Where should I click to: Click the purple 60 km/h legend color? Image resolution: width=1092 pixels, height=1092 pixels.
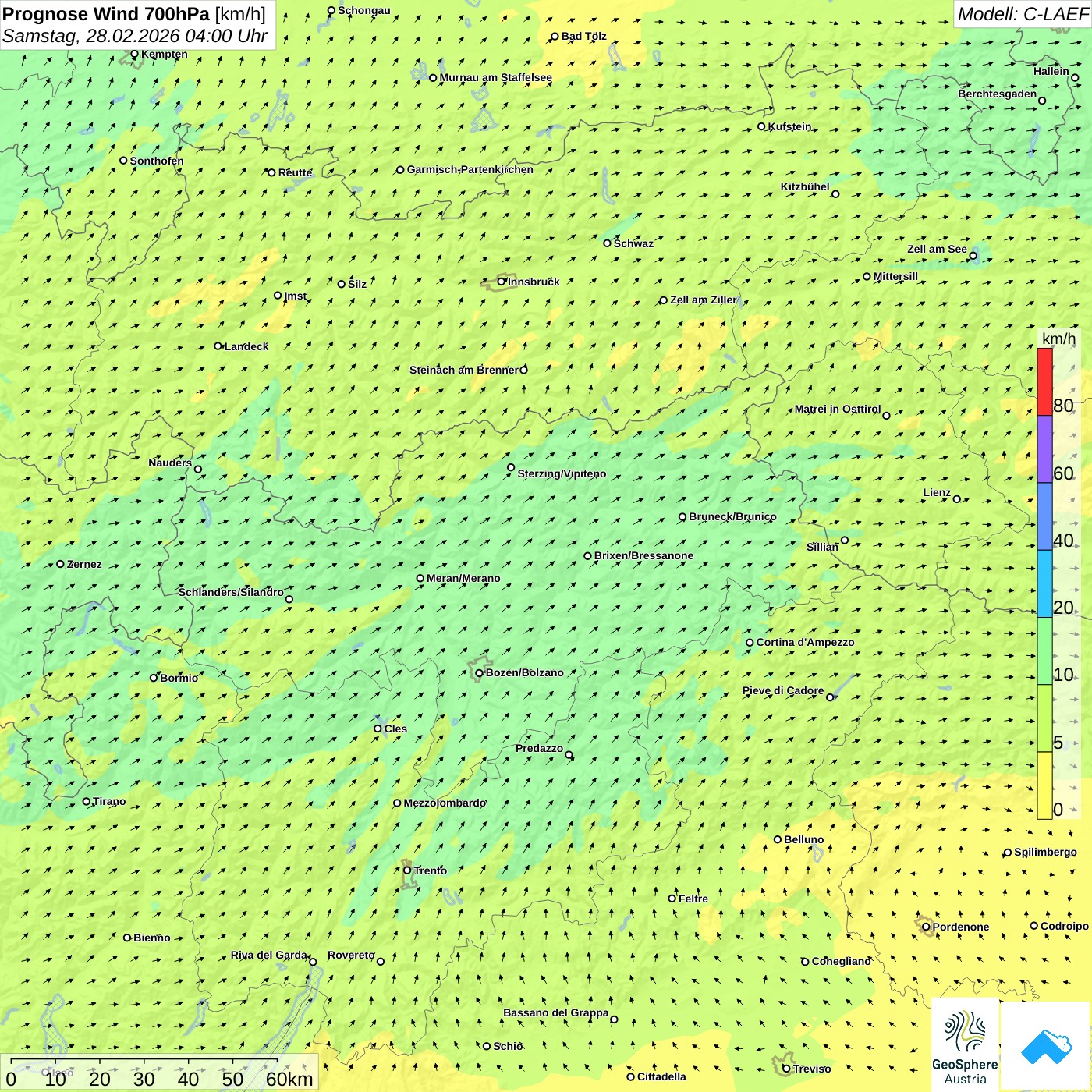1044,449
